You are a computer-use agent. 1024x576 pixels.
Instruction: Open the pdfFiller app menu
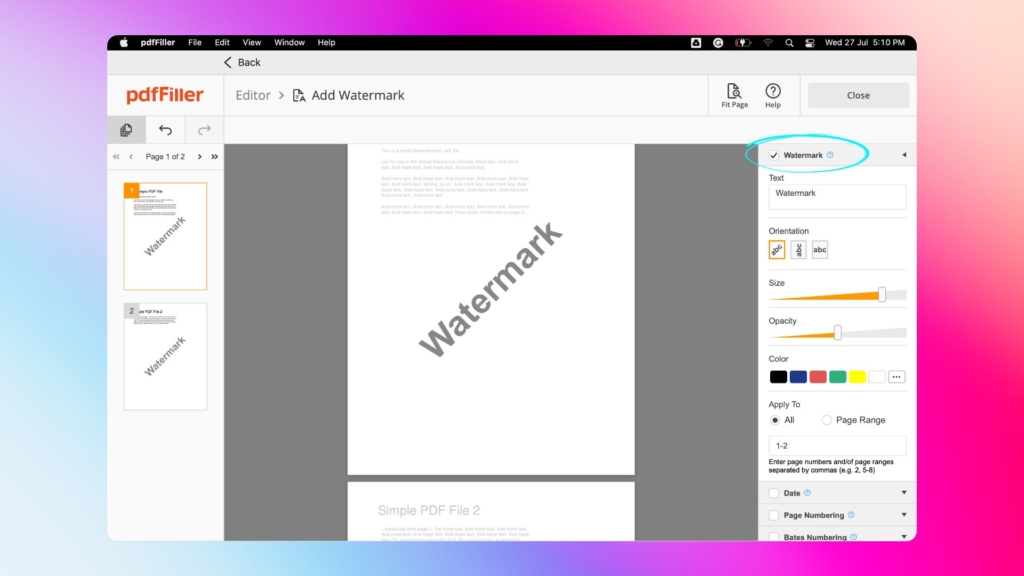157,42
